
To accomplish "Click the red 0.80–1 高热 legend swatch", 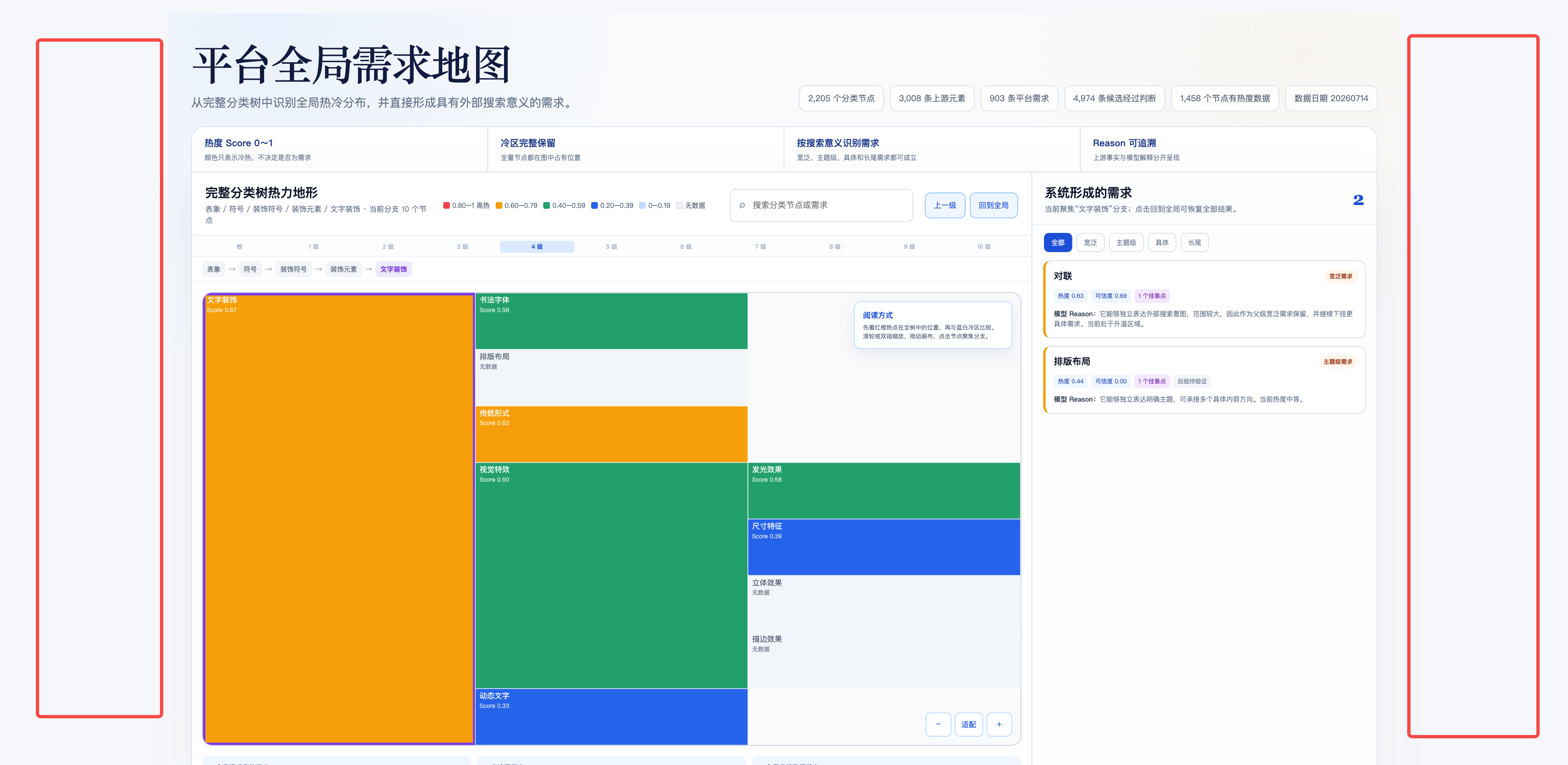I will point(446,206).
